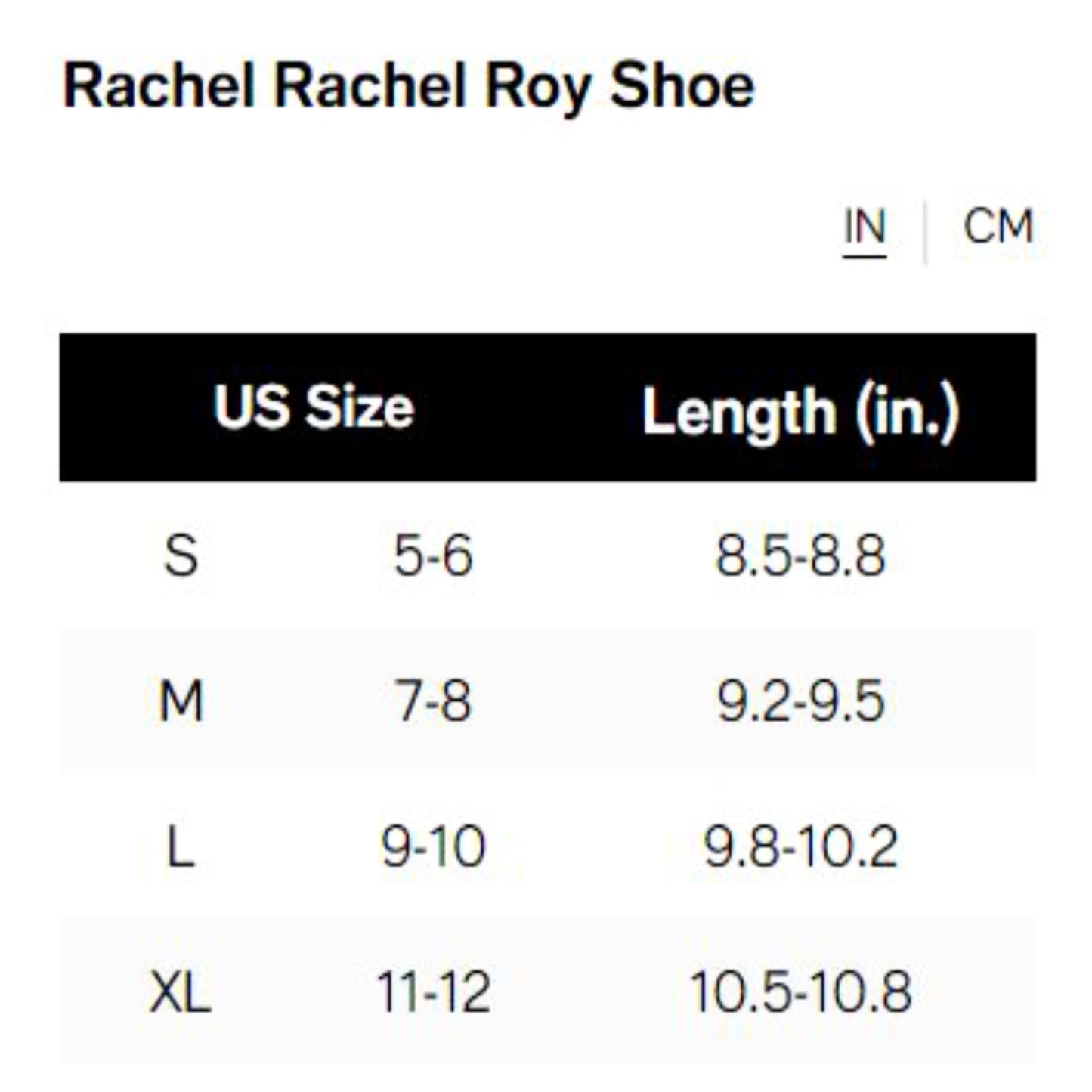
Task: Click the Length (in.) column header
Action: click(800, 412)
